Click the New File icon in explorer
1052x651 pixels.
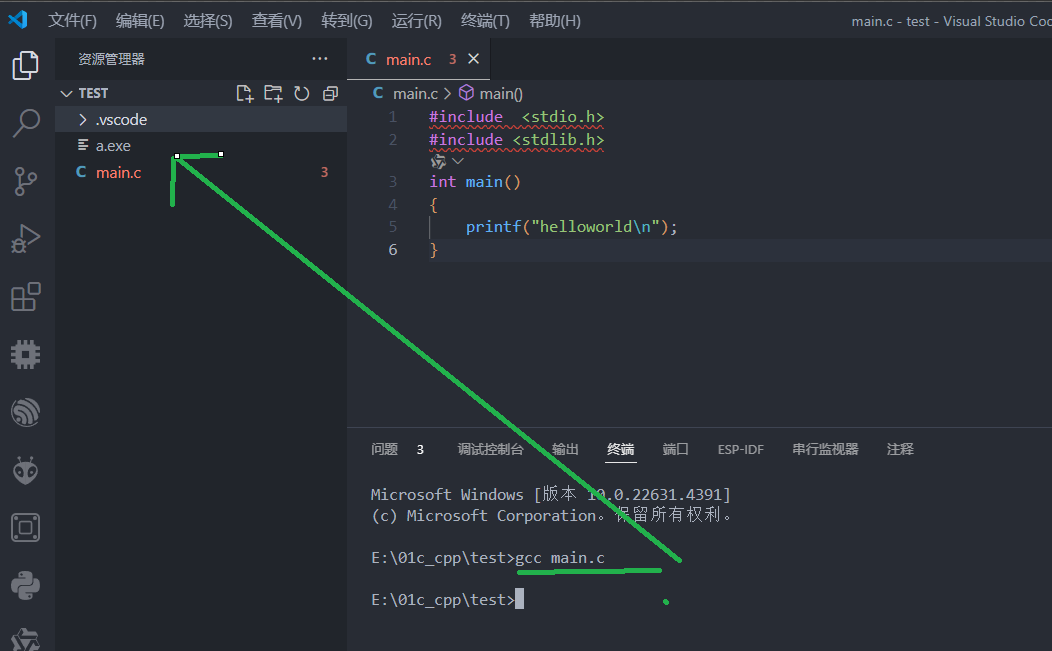244,93
